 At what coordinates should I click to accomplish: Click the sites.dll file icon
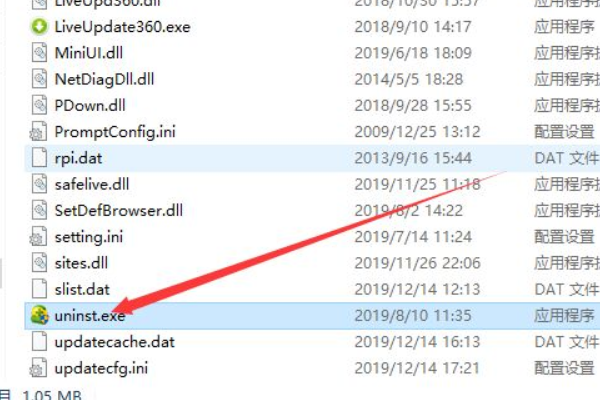pyautogui.click(x=39, y=263)
